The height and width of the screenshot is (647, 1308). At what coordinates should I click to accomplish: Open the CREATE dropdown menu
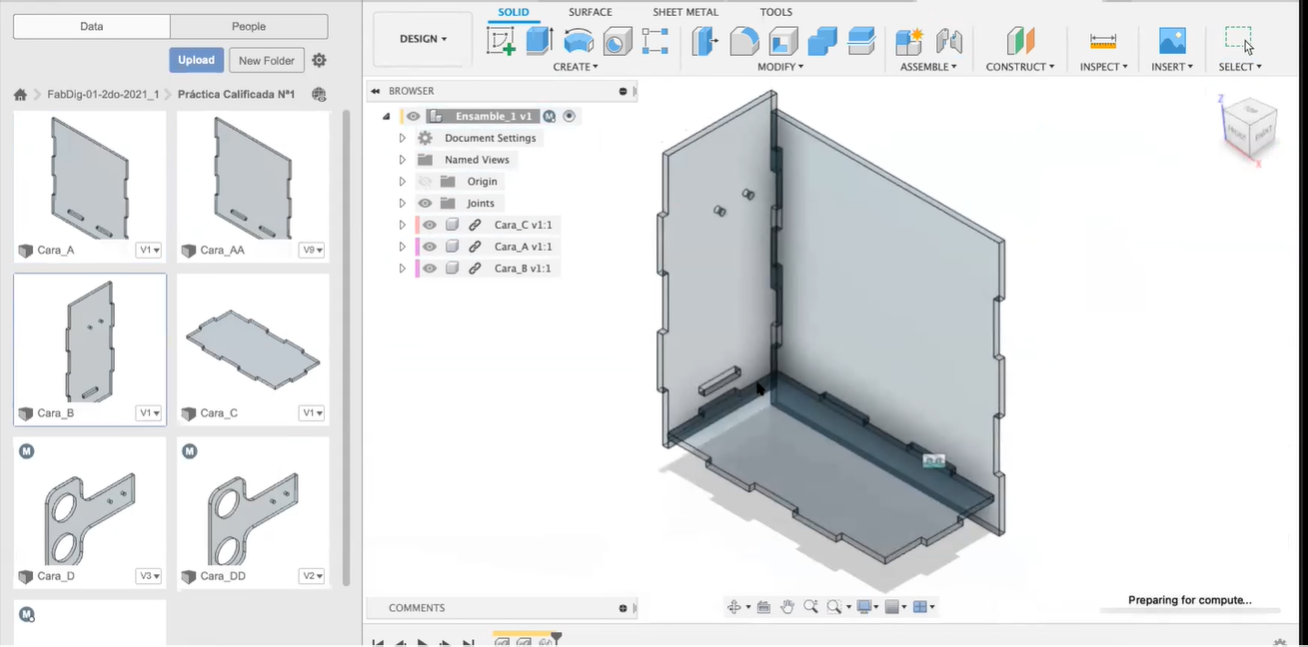coord(575,67)
